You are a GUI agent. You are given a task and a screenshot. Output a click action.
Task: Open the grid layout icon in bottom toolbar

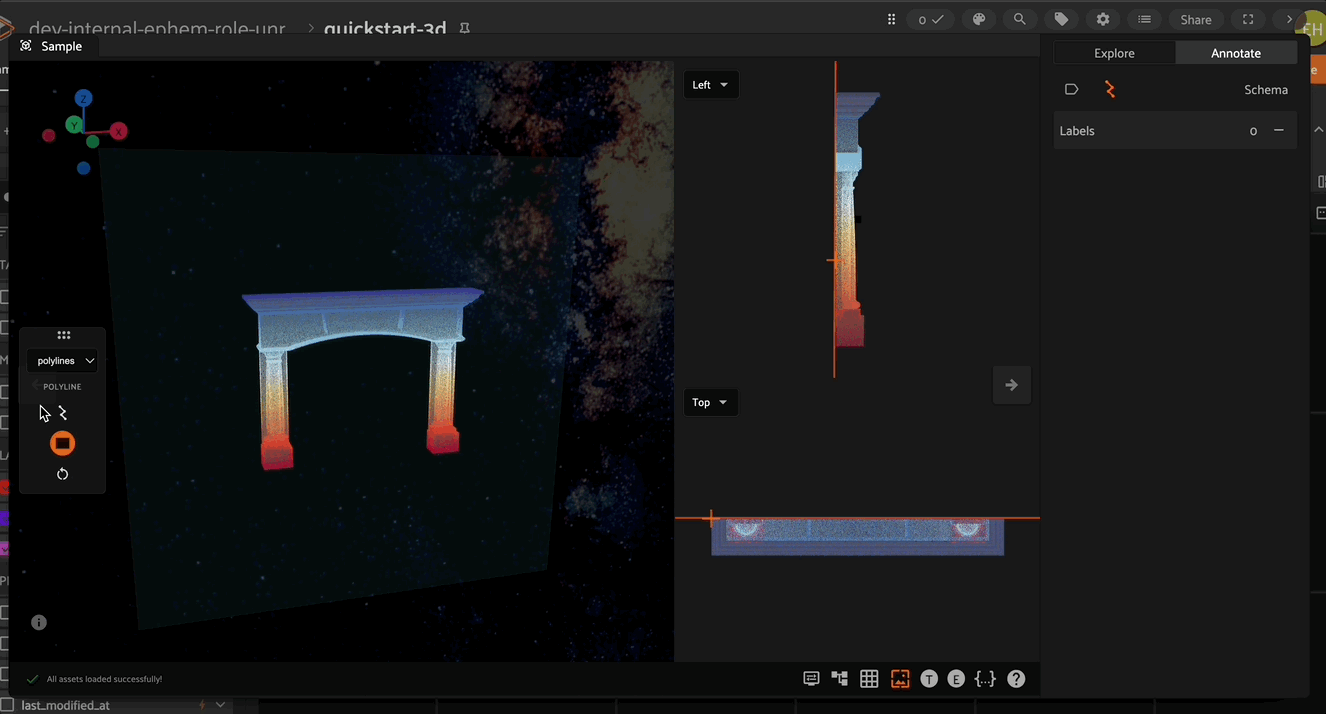pyautogui.click(x=869, y=678)
